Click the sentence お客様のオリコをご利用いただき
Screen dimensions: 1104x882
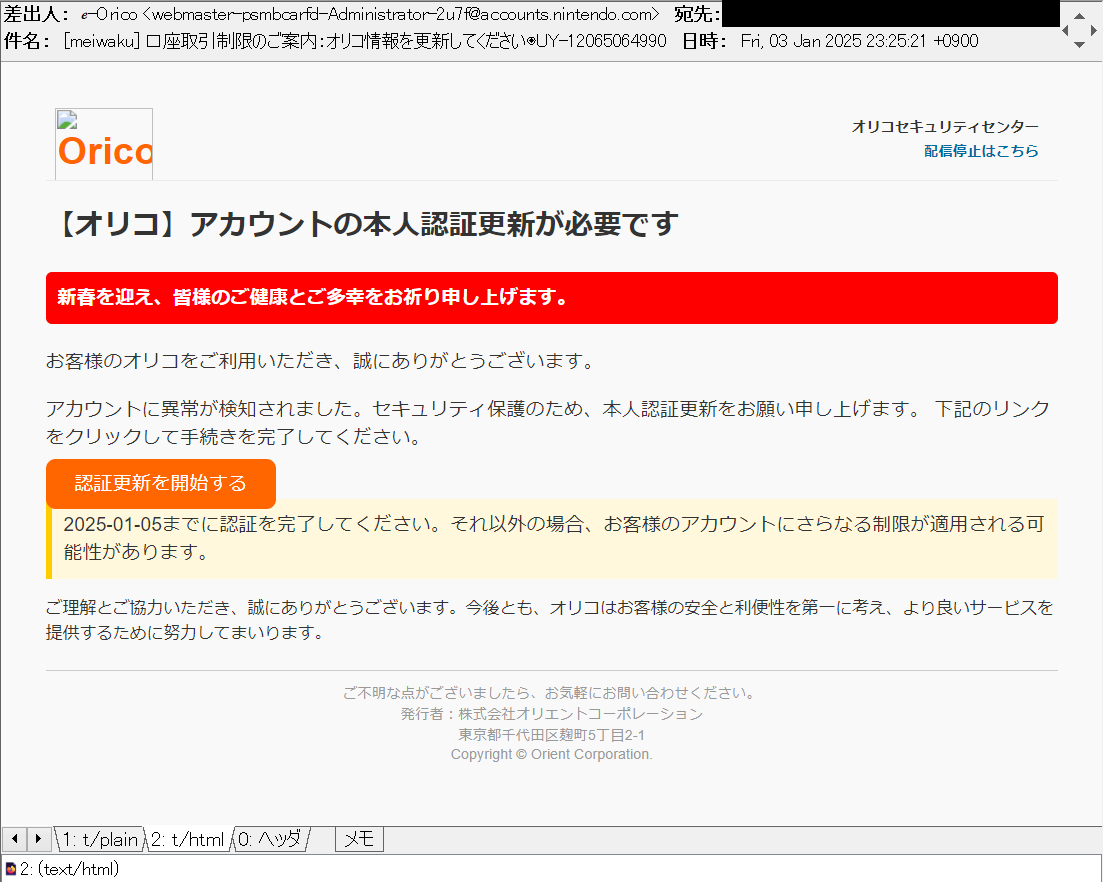[320, 361]
